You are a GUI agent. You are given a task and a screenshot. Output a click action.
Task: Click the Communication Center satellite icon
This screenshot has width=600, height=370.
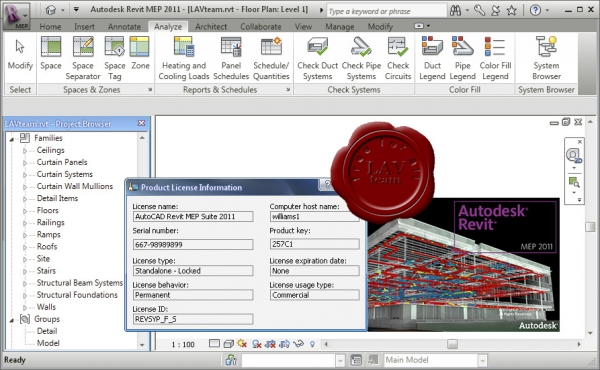(496, 10)
